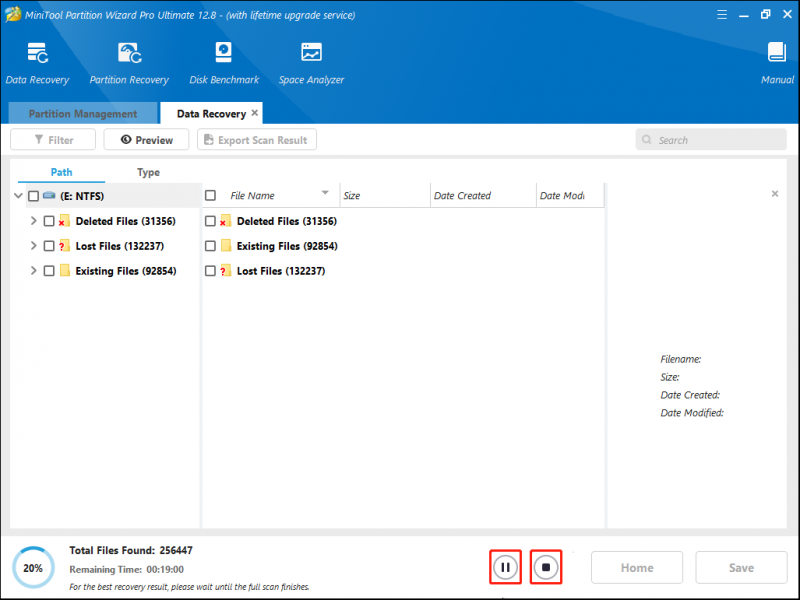Sort by the Size column header

[x=385, y=195]
